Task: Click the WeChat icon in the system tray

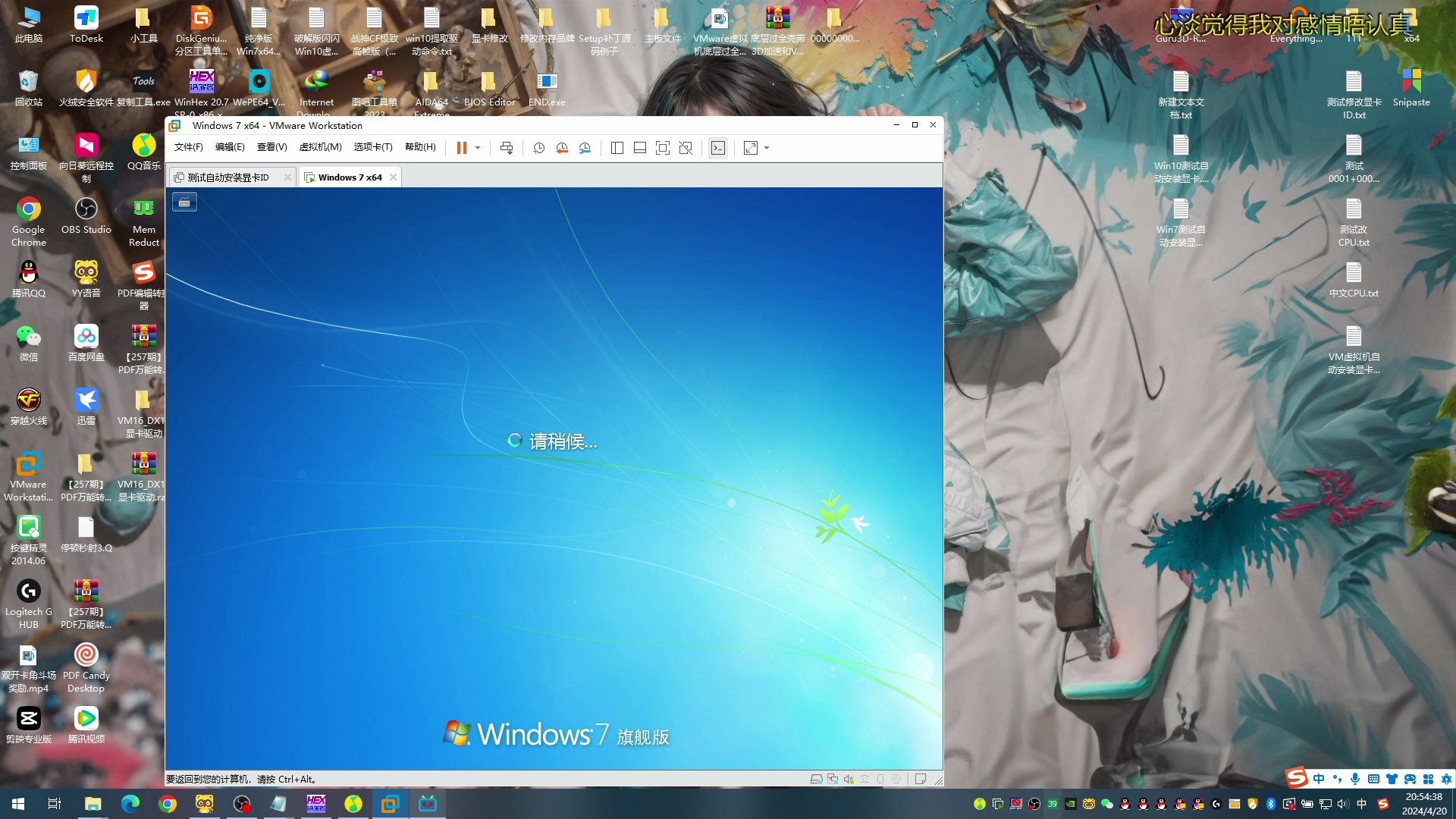Action: click(x=1107, y=804)
